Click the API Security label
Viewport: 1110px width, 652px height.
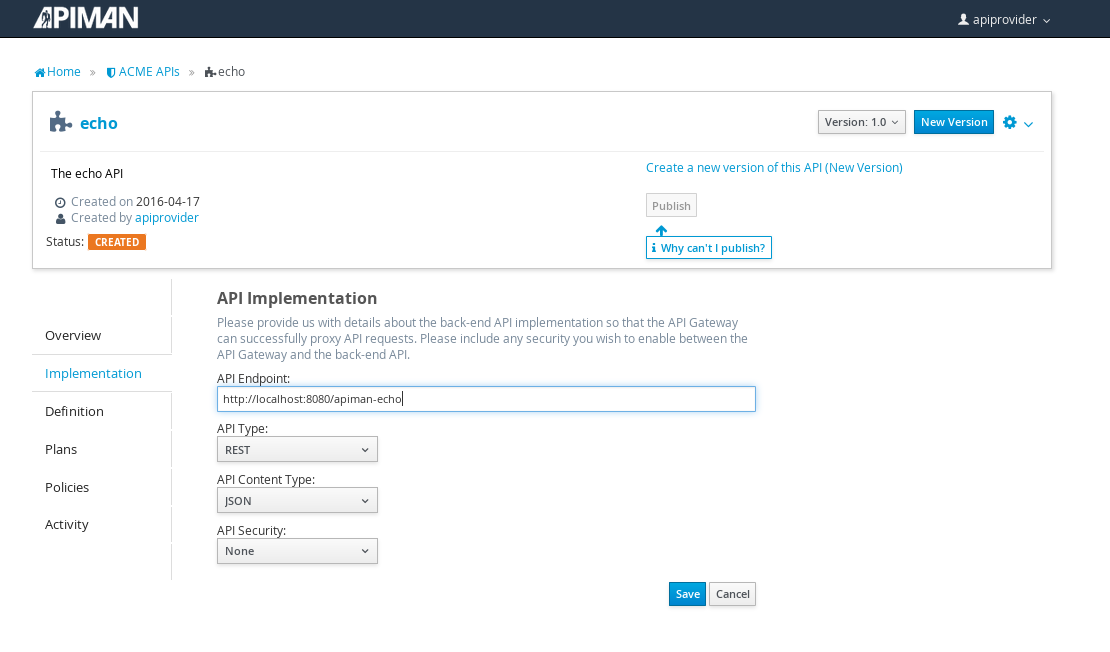click(251, 531)
